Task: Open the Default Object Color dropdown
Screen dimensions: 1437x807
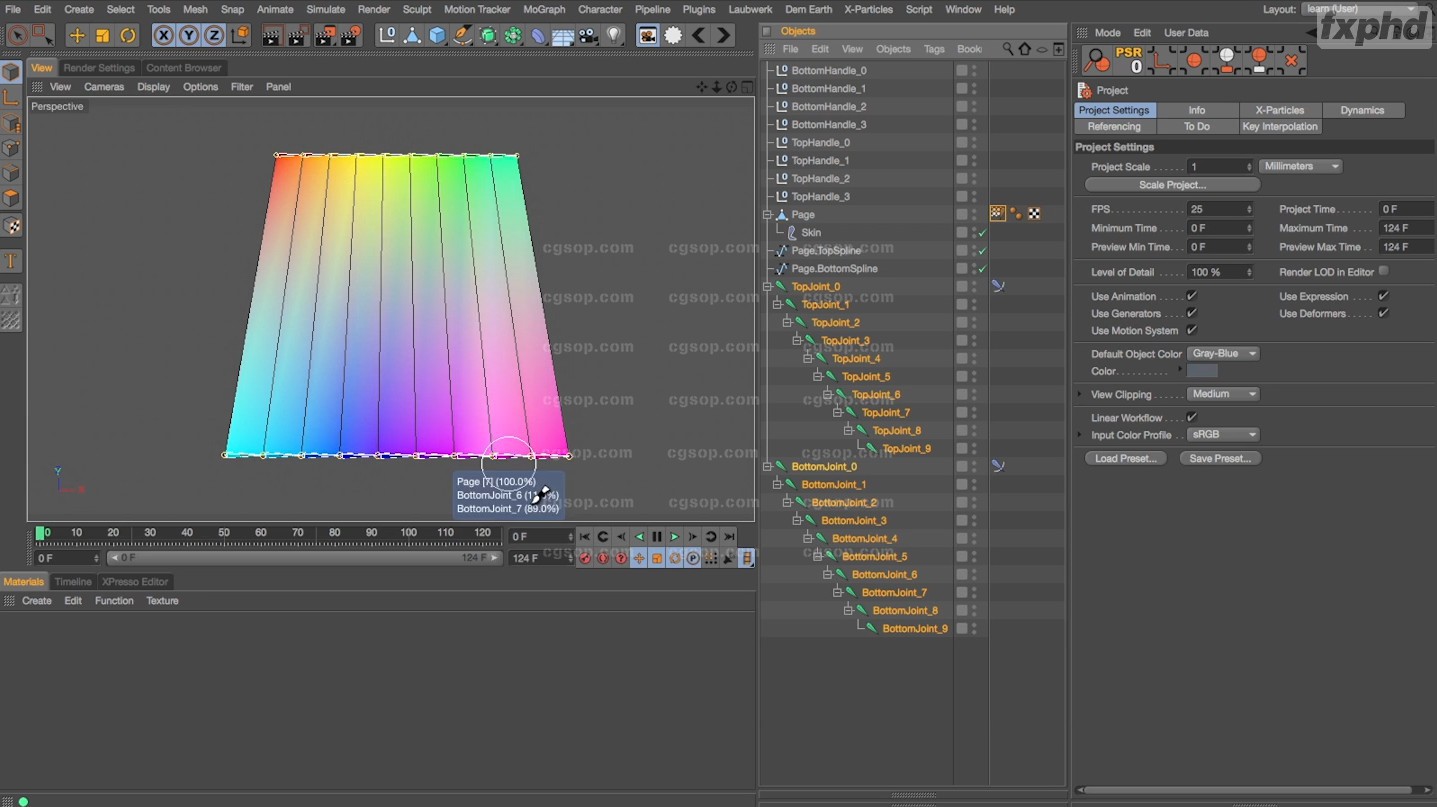Action: tap(1223, 354)
